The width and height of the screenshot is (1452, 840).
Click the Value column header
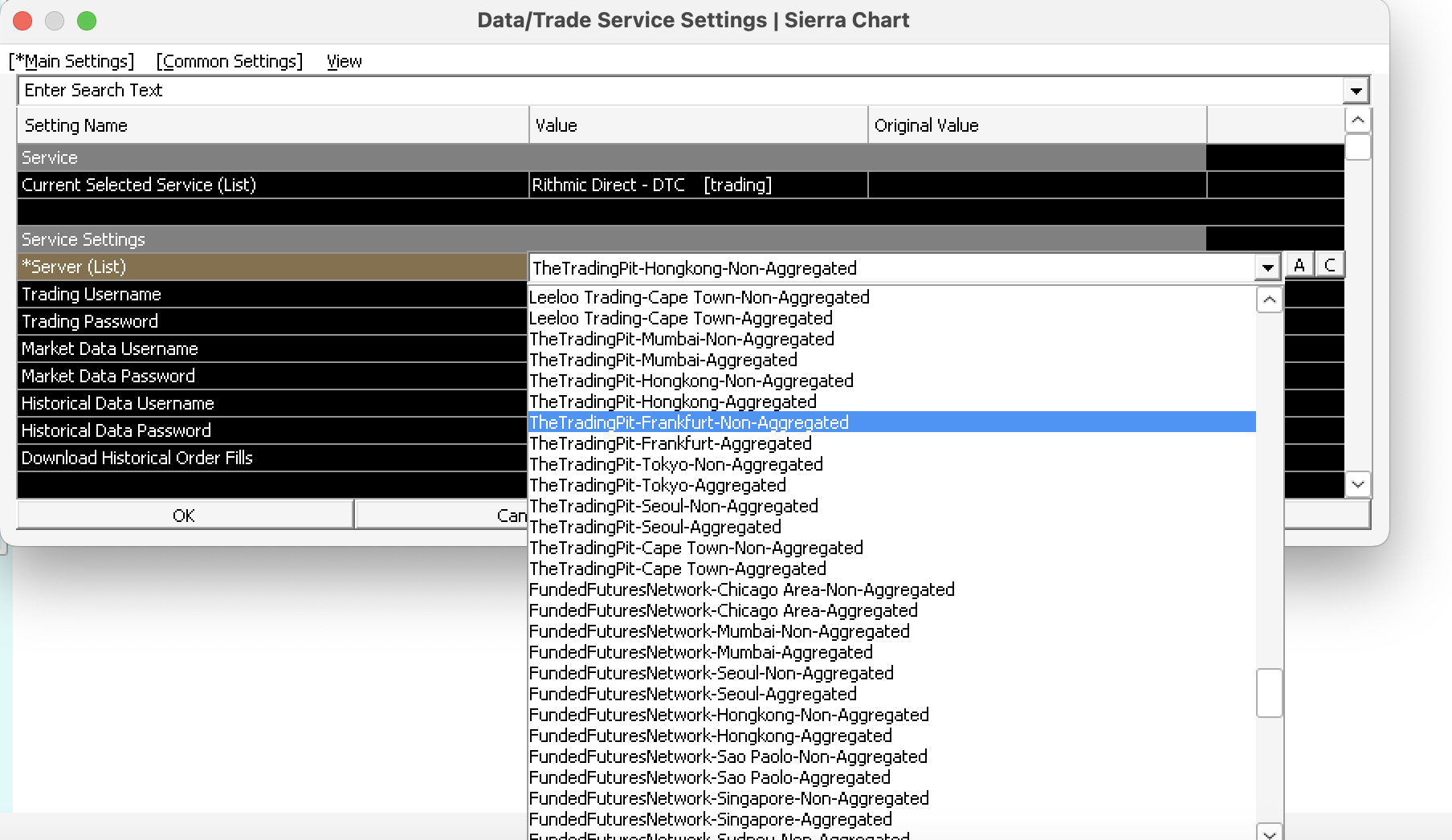[x=699, y=125]
